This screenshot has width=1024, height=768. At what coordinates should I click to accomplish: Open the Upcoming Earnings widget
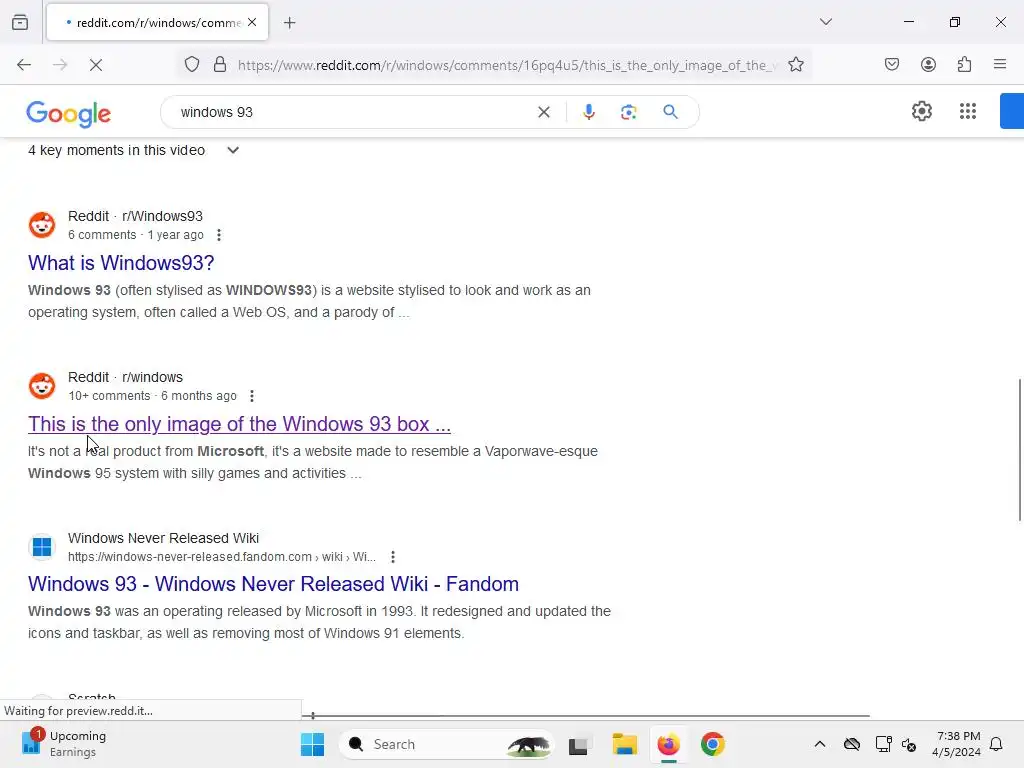[64, 744]
